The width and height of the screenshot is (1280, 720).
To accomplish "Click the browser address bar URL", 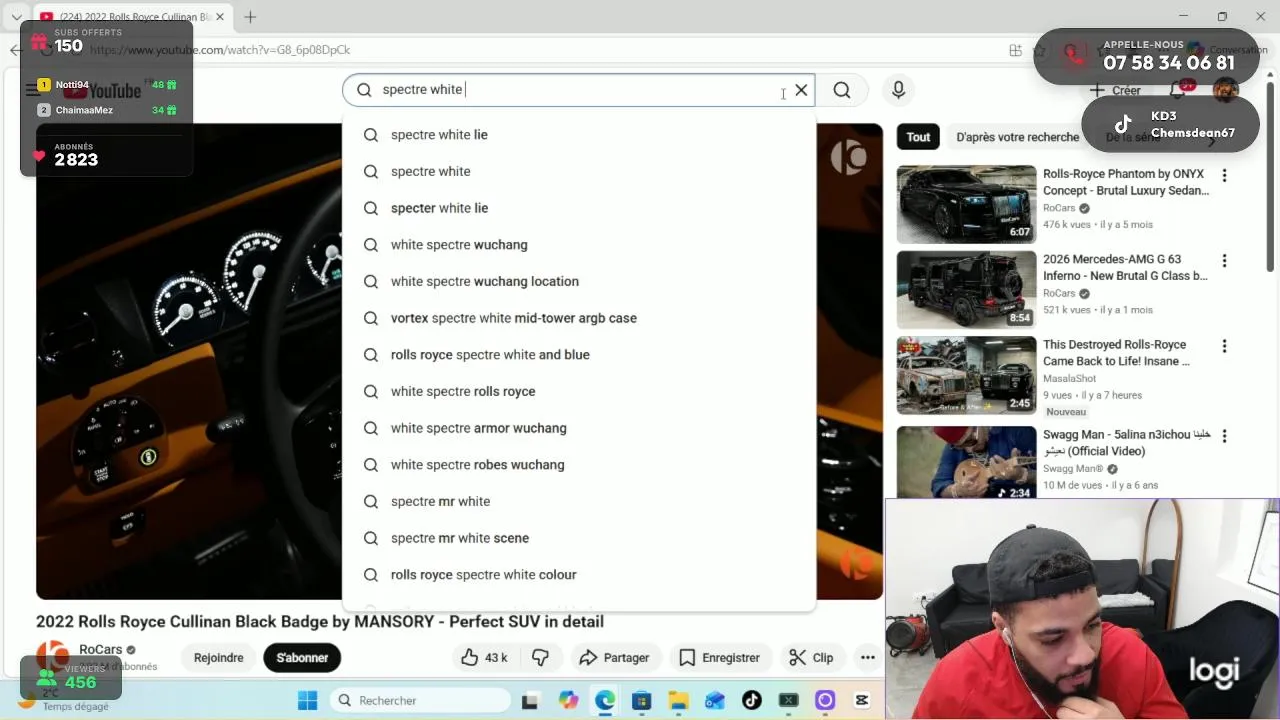I will click(x=220, y=50).
